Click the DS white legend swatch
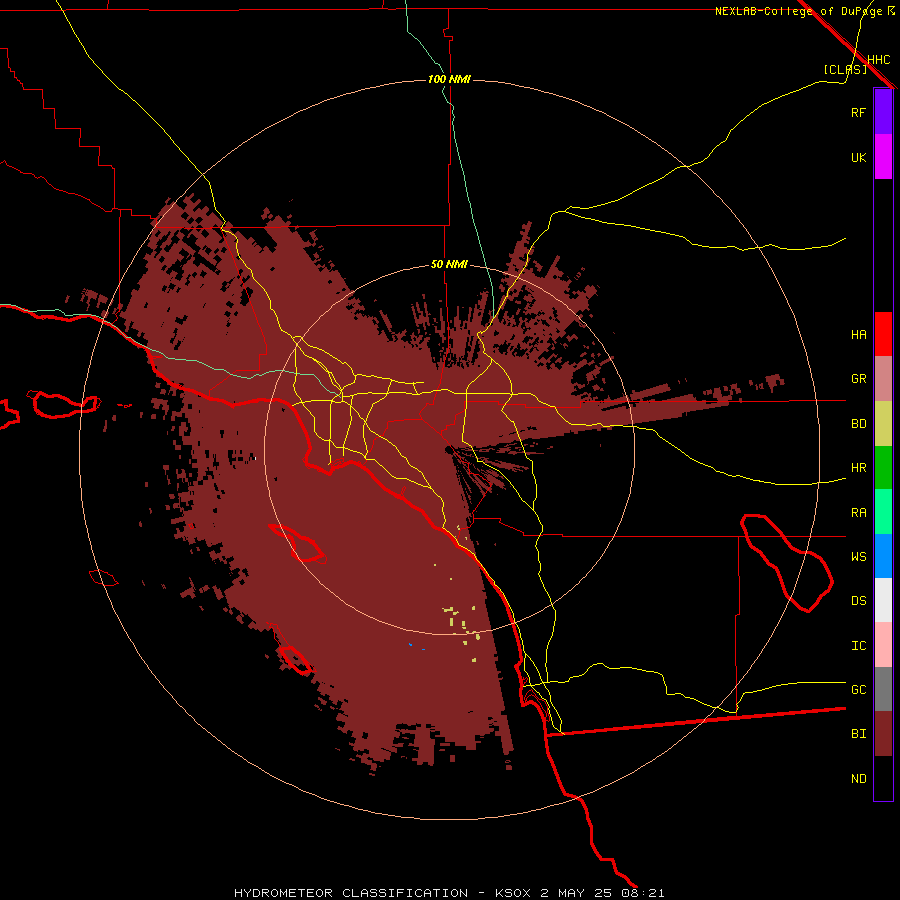Screen dimensions: 900x900 pos(883,600)
